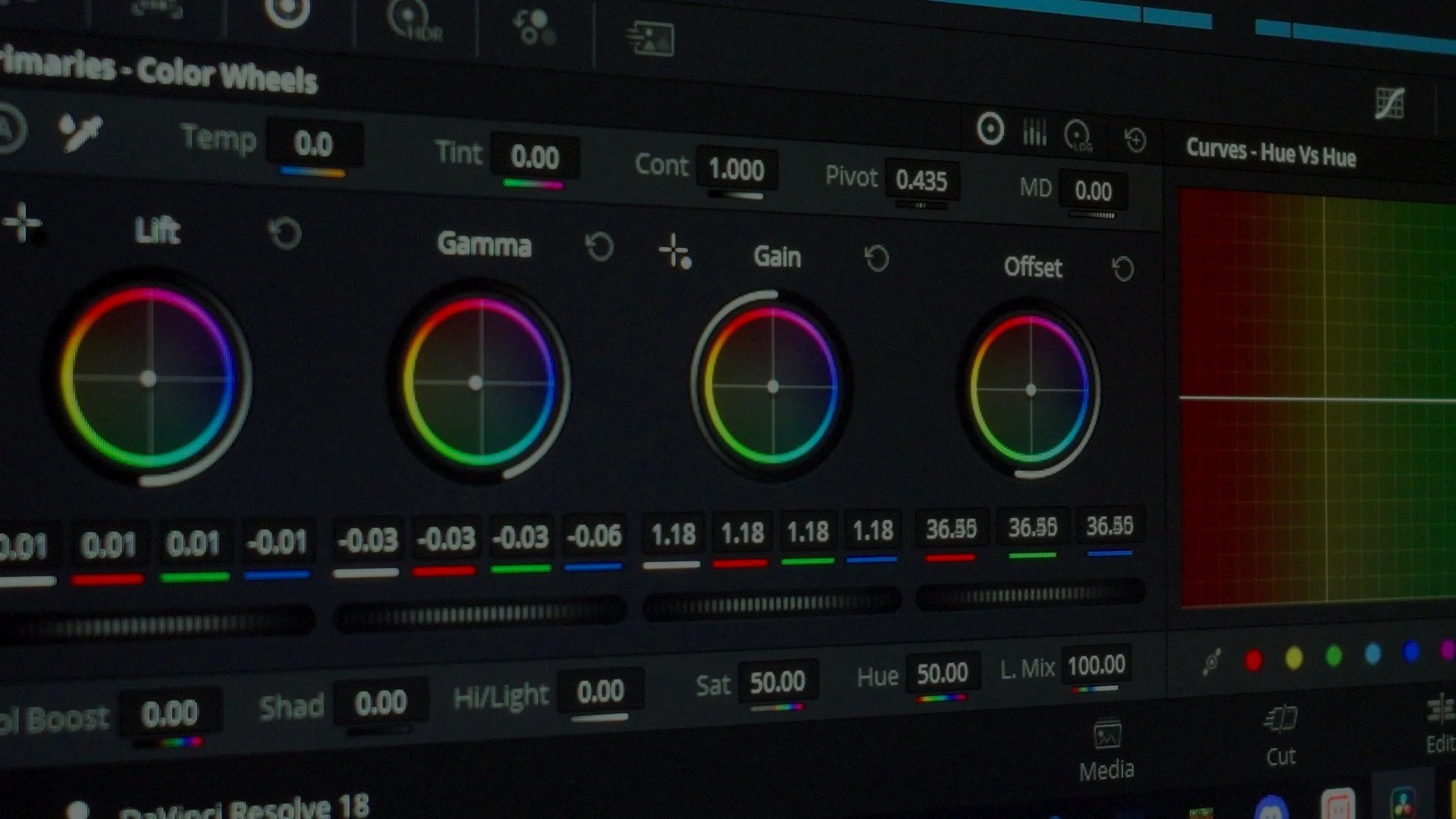This screenshot has height=819, width=1456.
Task: Reset the Gain wheel
Action: click(x=877, y=259)
